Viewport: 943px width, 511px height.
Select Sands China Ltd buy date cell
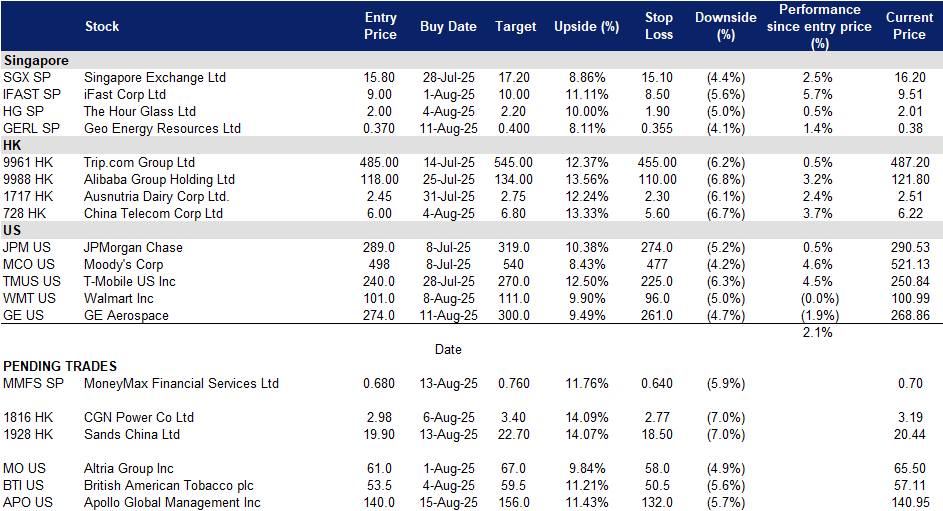coord(449,435)
